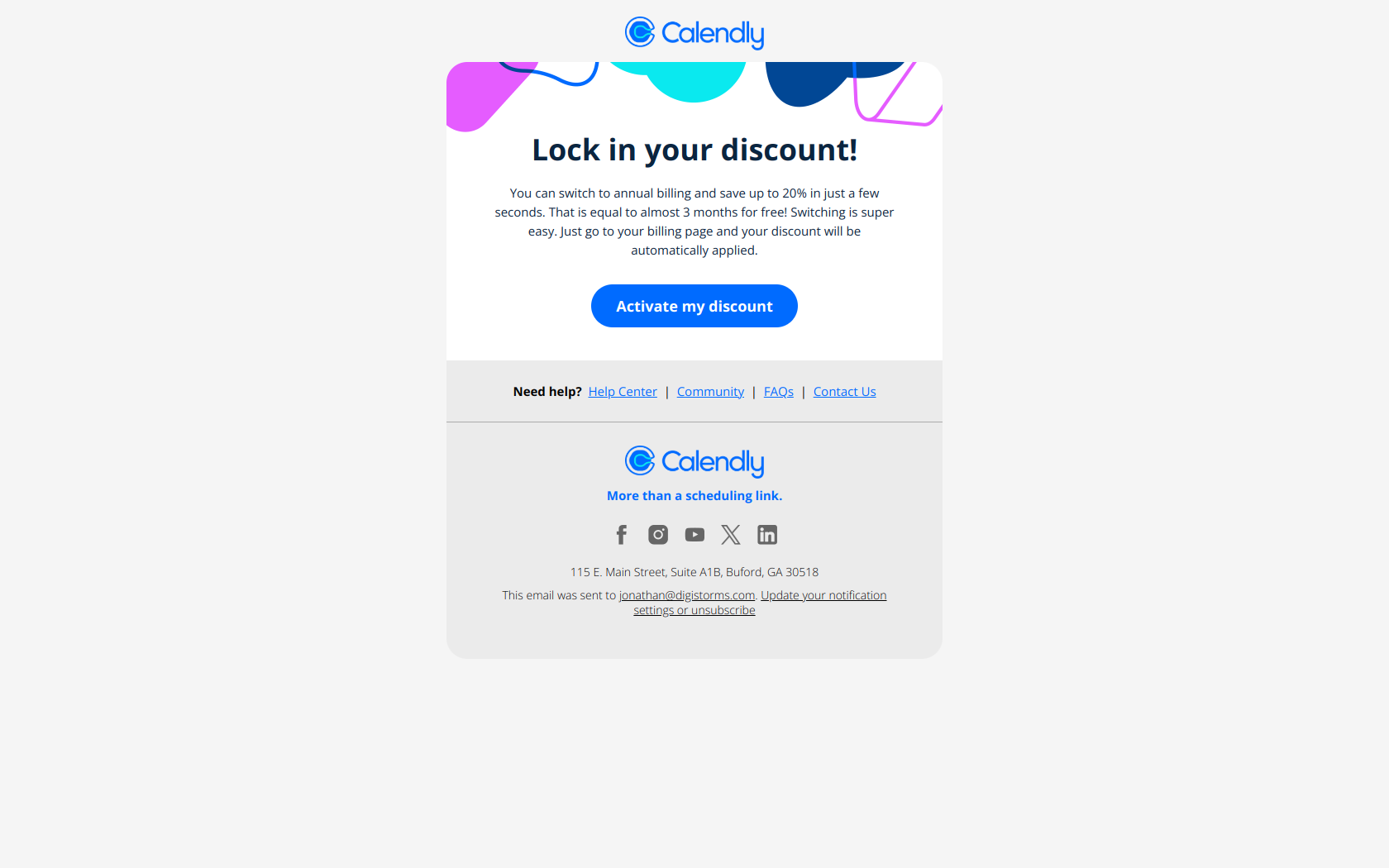Click the jonathan@digistorms.com email link

[687, 595]
